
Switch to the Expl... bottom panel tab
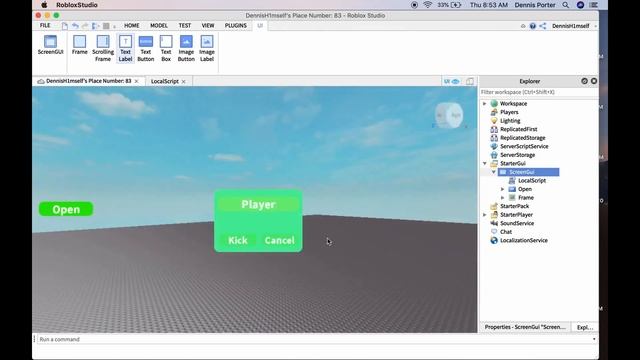(x=585, y=327)
